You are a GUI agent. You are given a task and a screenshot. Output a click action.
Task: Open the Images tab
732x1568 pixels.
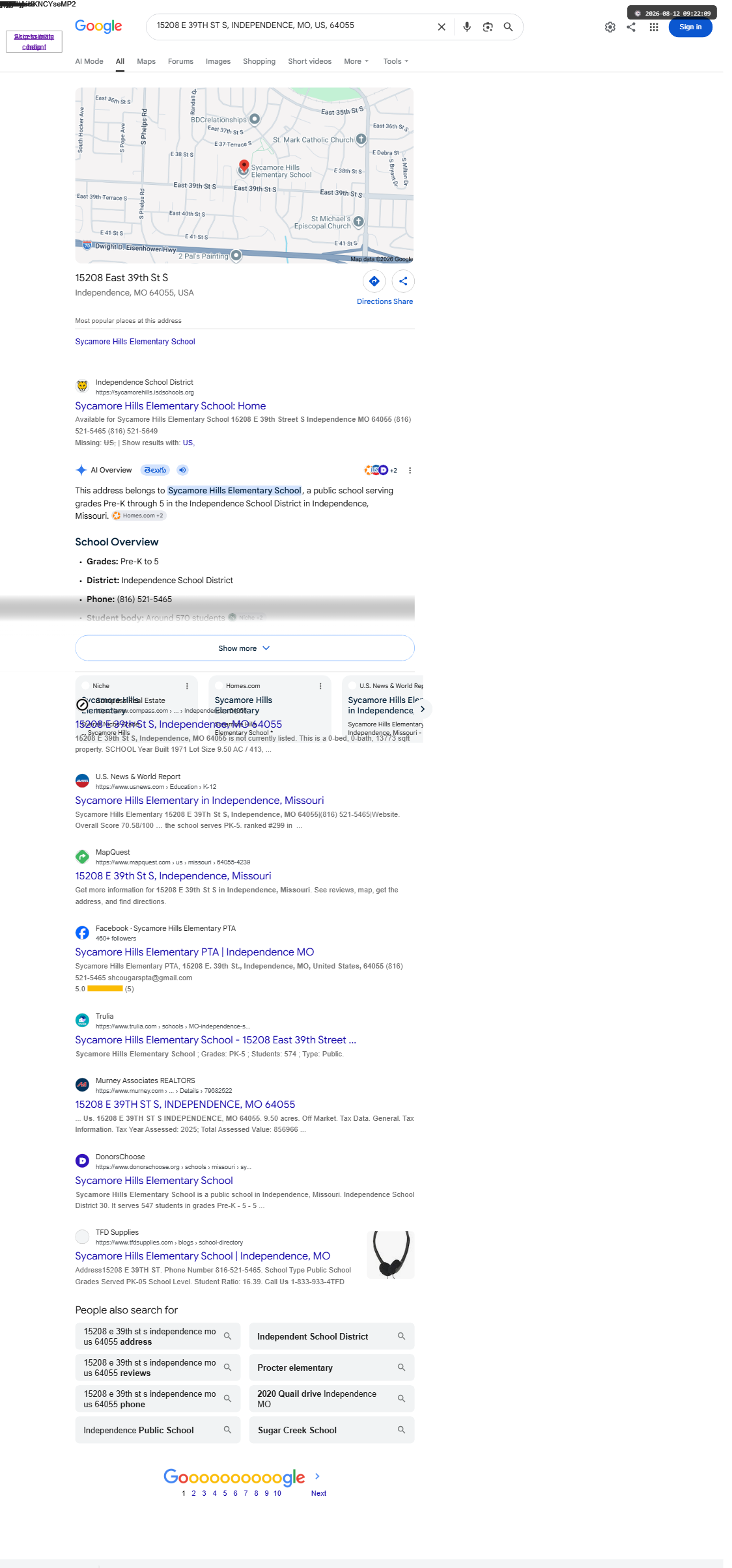[218, 61]
